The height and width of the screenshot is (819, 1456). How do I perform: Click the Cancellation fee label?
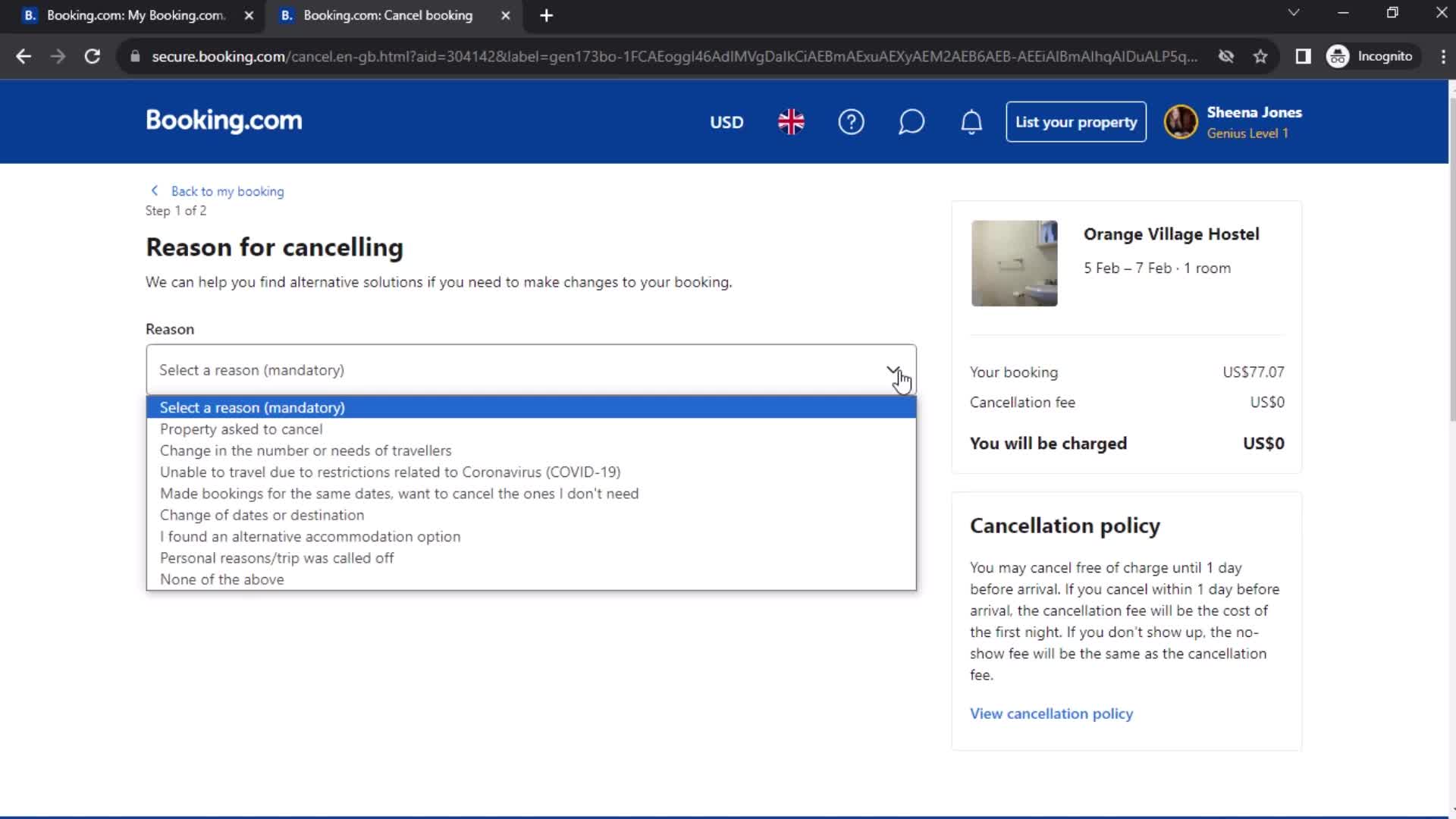(x=1022, y=403)
